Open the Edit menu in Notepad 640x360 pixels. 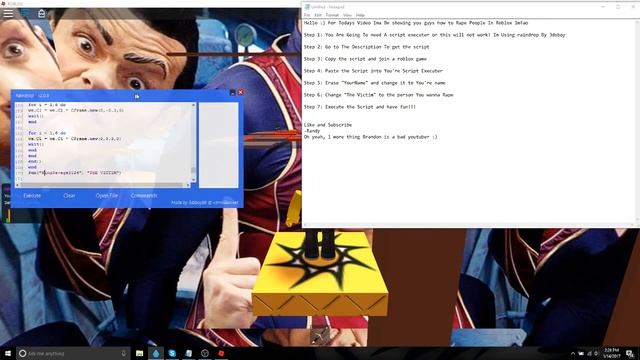pos(318,15)
